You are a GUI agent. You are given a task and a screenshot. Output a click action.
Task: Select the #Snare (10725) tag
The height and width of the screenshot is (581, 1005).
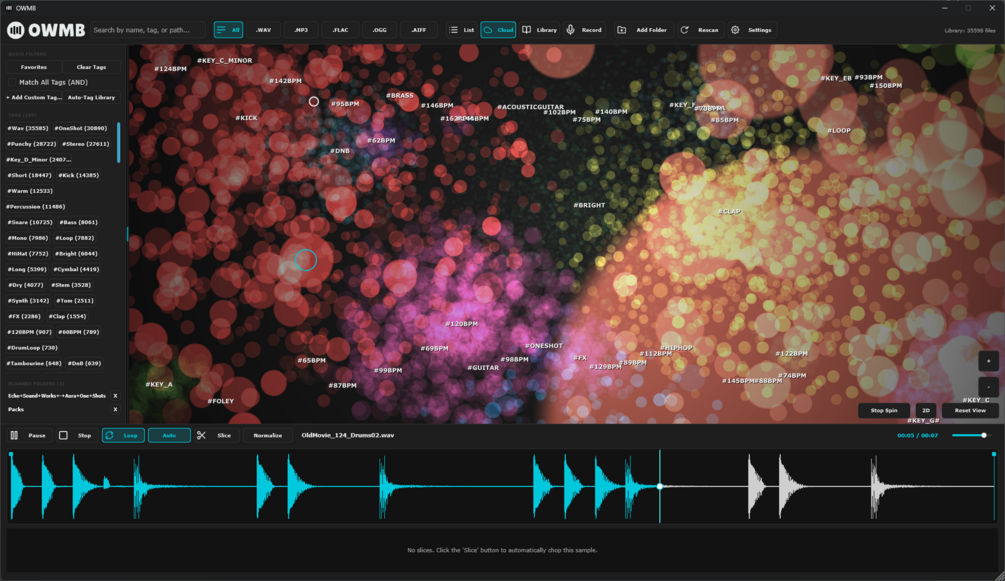pos(30,222)
